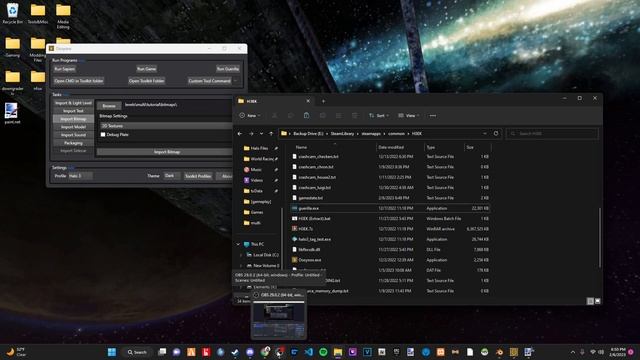Open the Import & Light Level tab
The width and height of the screenshot is (640, 360).
pyautogui.click(x=73, y=103)
